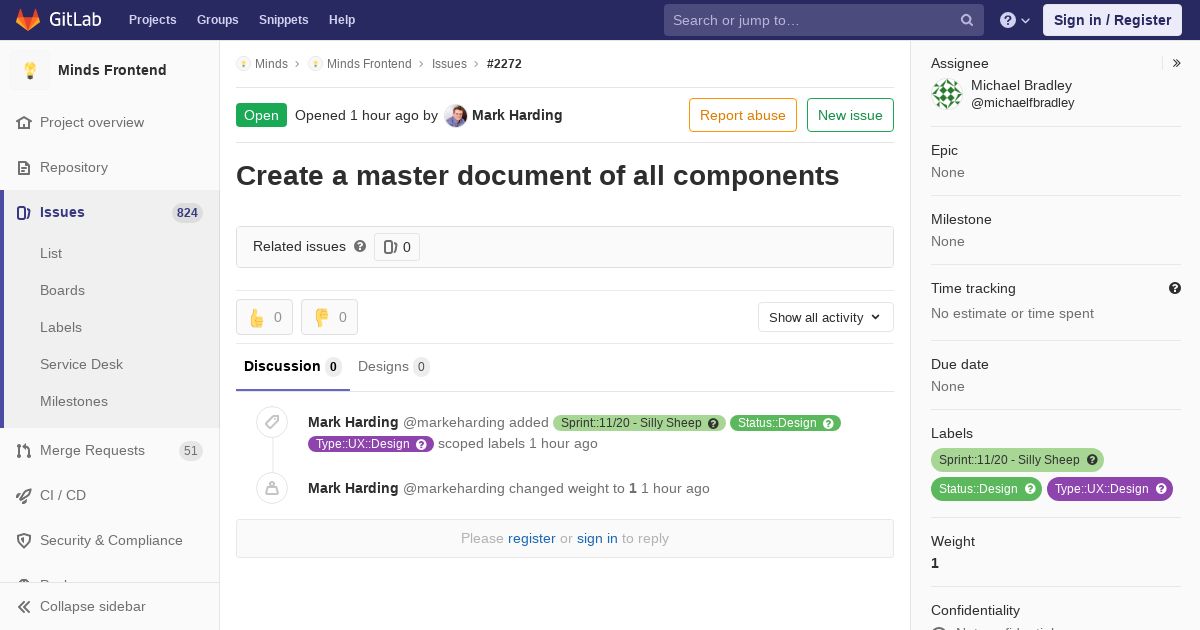Image resolution: width=1200 pixels, height=630 pixels.
Task: Click help icon on activity Sprint label
Action: [x=713, y=423]
